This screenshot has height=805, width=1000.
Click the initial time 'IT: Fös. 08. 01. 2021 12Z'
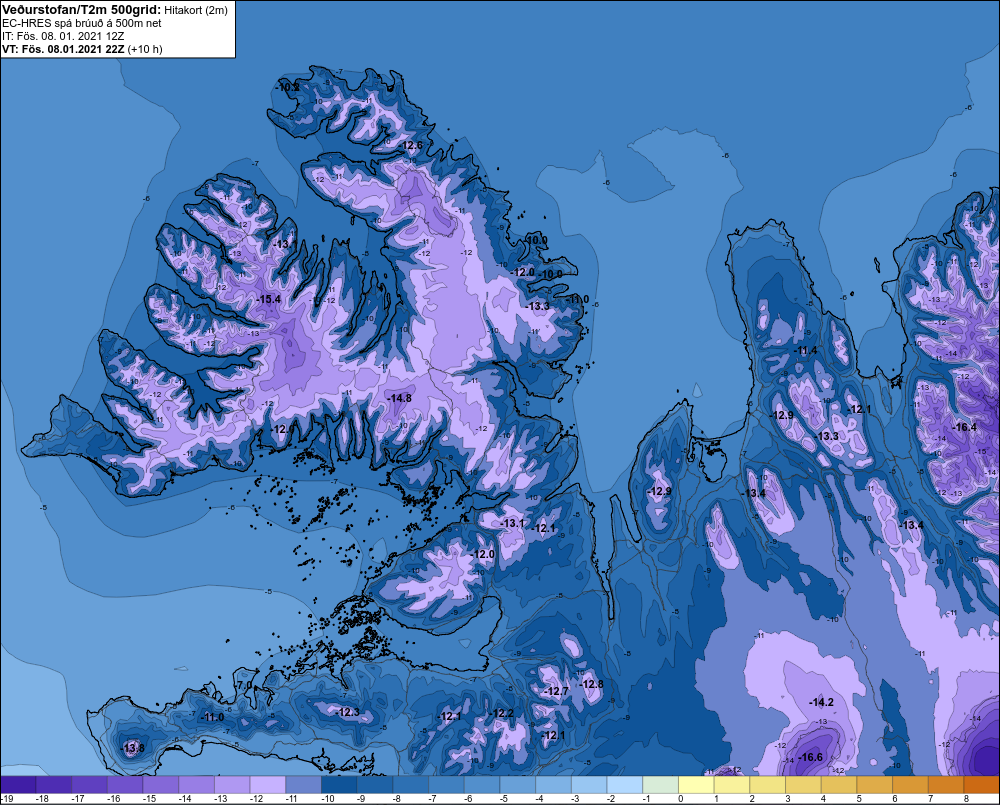[x=63, y=36]
